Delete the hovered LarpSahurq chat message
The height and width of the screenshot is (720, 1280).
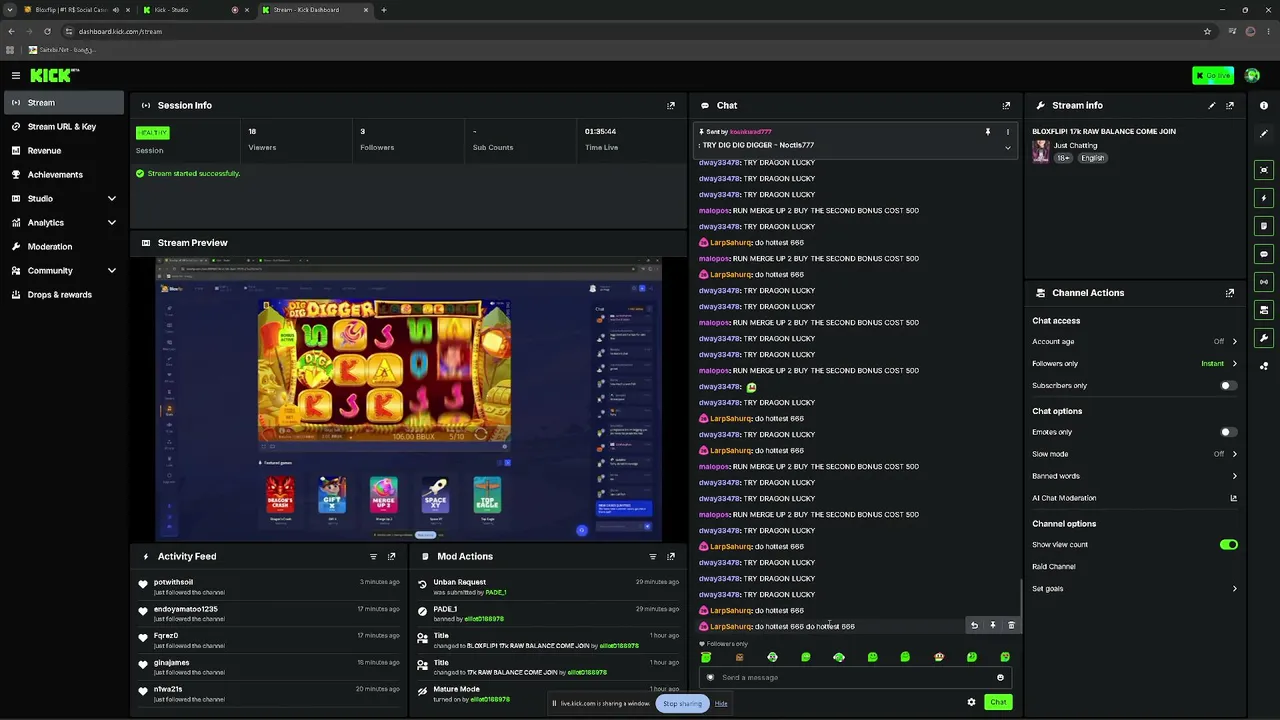tap(1011, 626)
